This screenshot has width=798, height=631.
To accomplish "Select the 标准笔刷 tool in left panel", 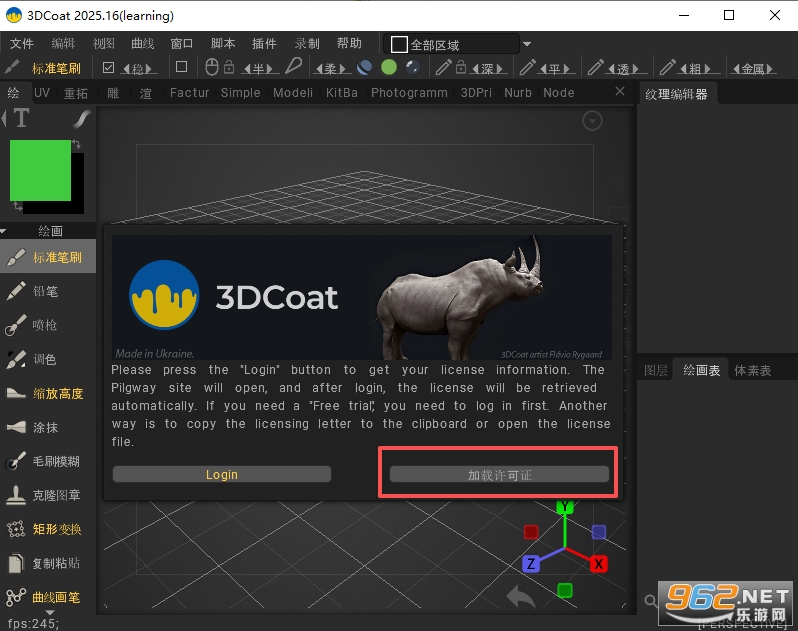I will [47, 257].
